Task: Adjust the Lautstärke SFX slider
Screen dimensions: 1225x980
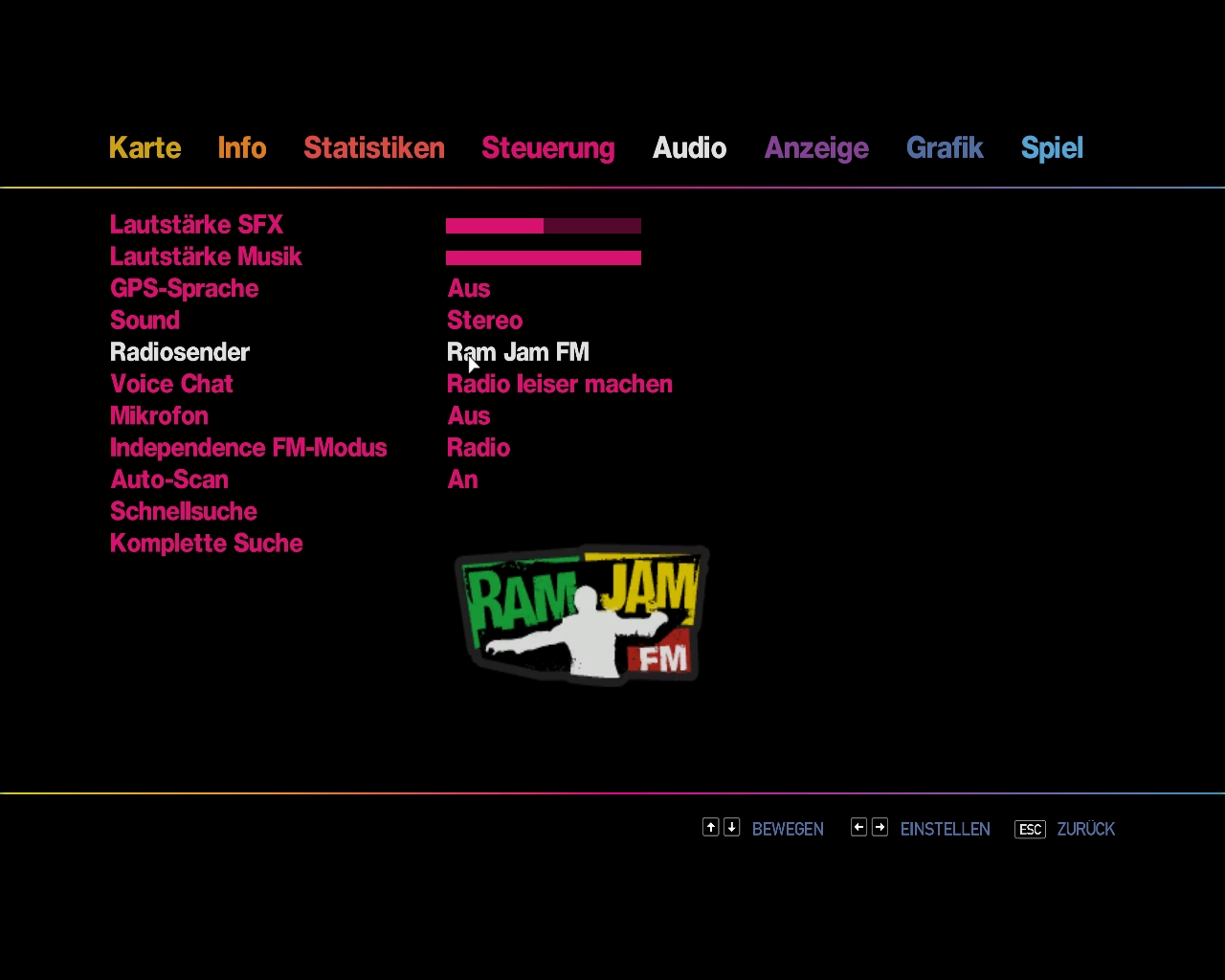Action: [543, 226]
